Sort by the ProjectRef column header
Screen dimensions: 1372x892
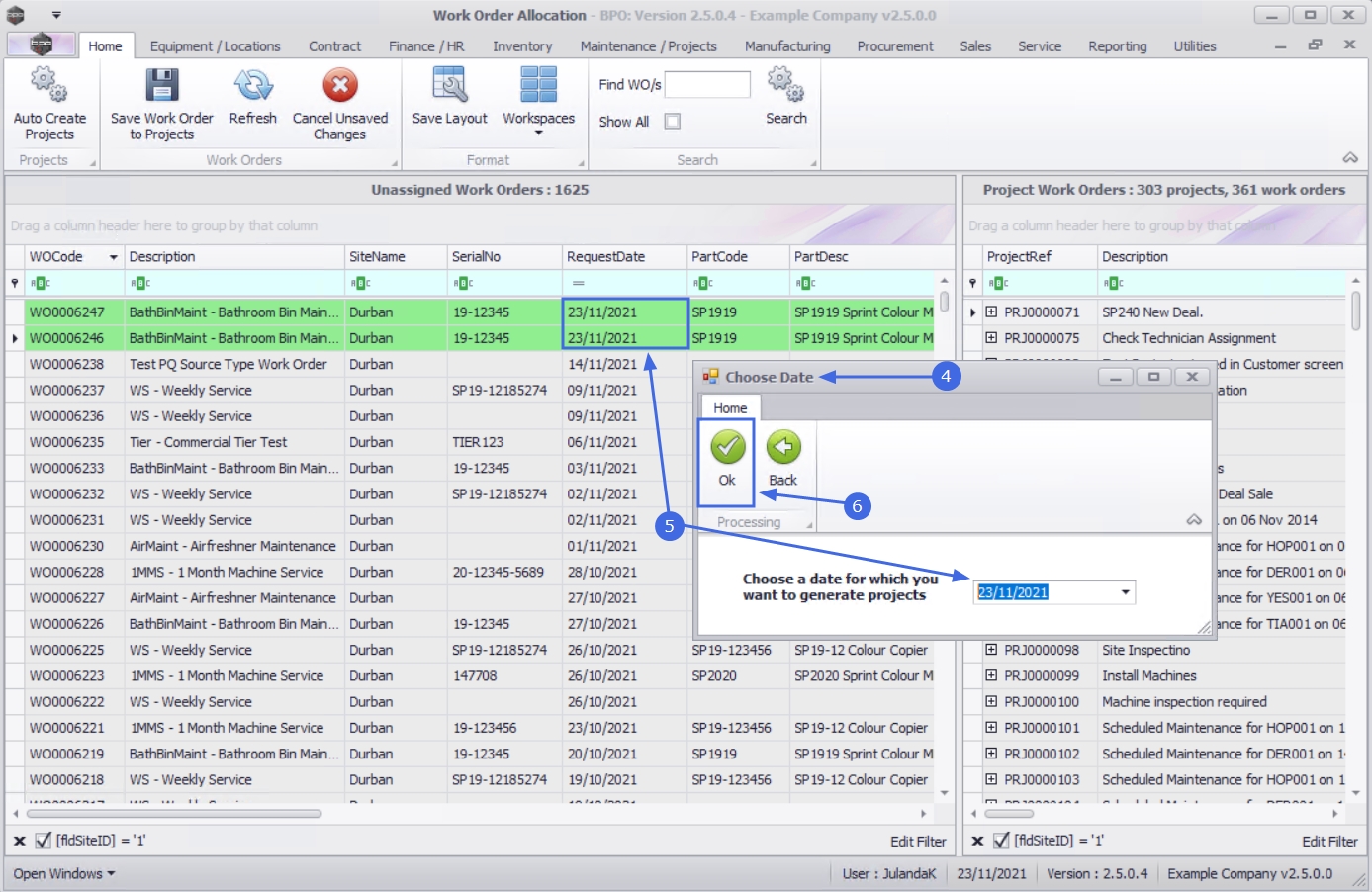coord(1041,257)
